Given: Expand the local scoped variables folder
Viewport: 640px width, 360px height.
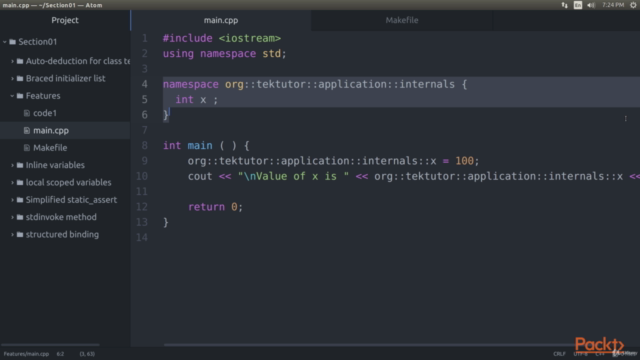Looking at the screenshot, I should click(12, 182).
